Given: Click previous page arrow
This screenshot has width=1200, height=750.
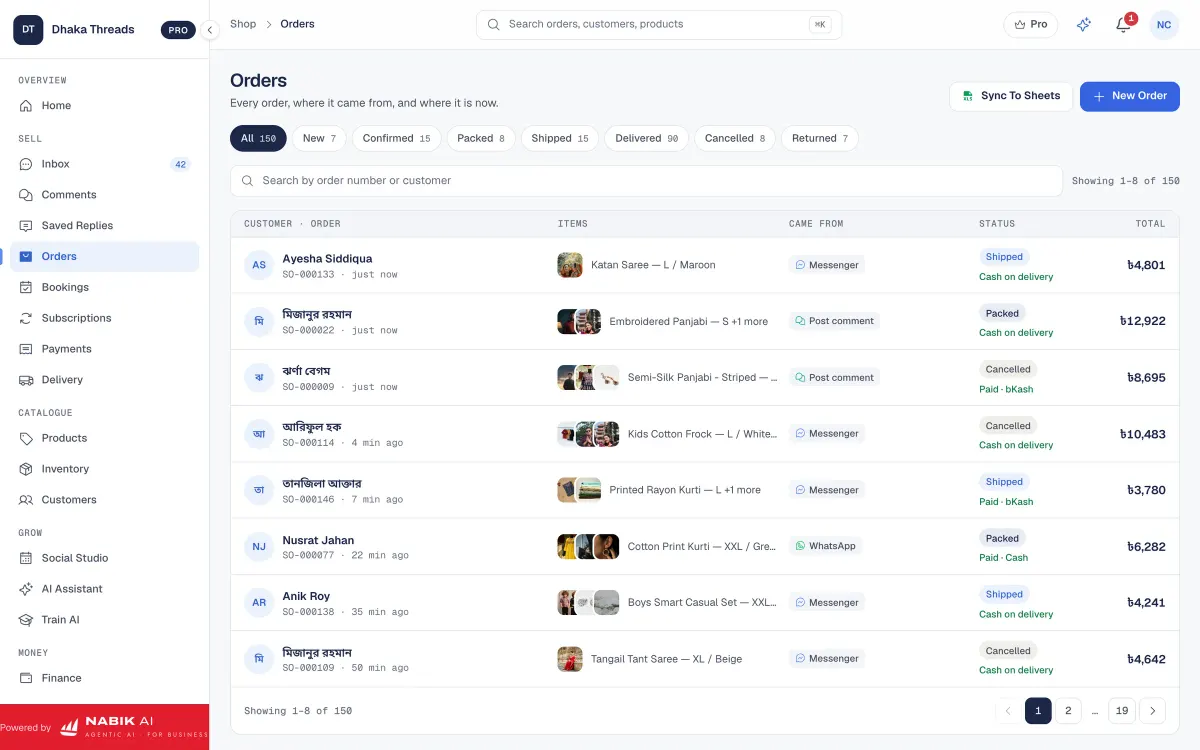Looking at the screenshot, I should click(x=1008, y=711).
